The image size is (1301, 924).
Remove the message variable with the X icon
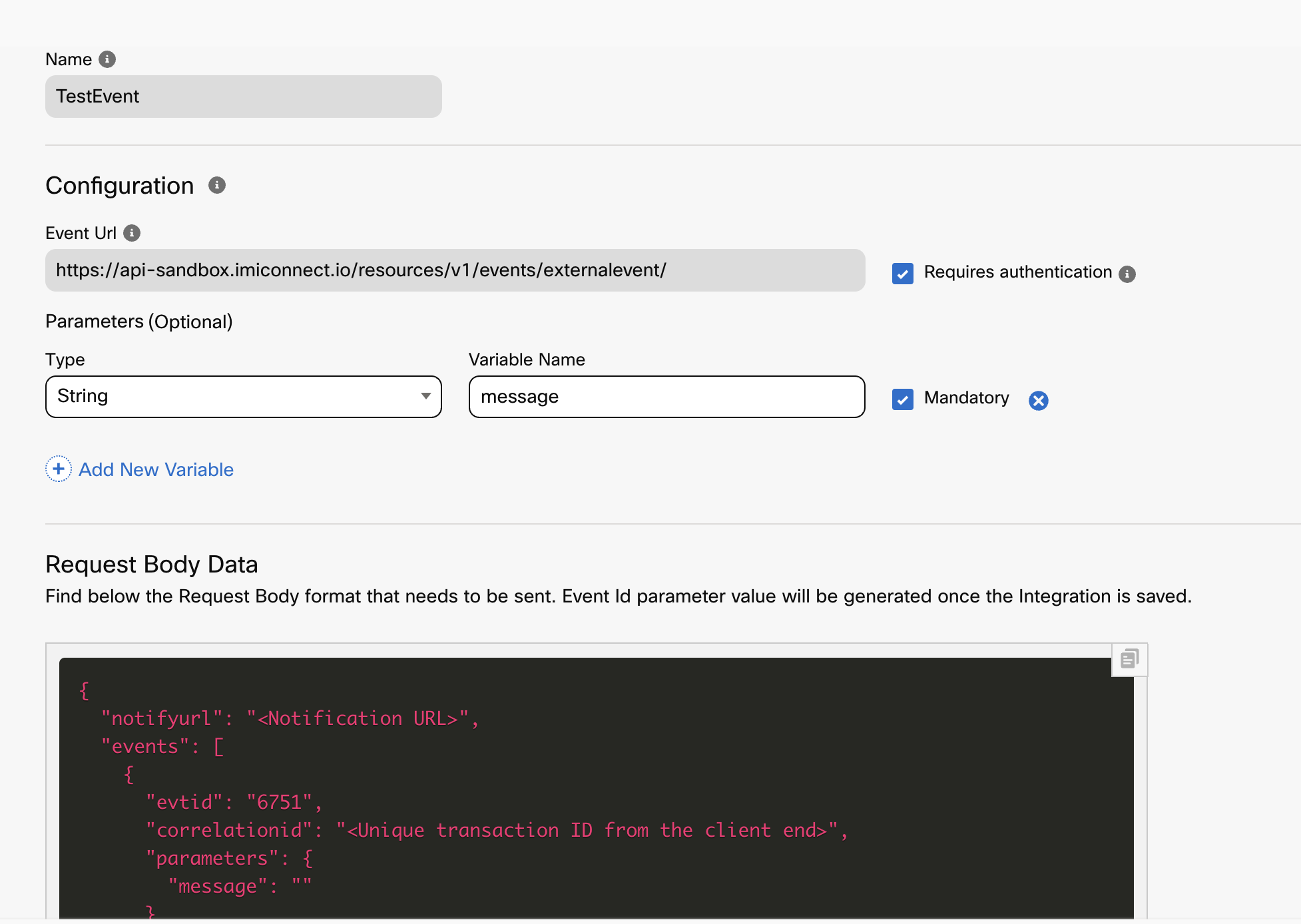pos(1038,400)
